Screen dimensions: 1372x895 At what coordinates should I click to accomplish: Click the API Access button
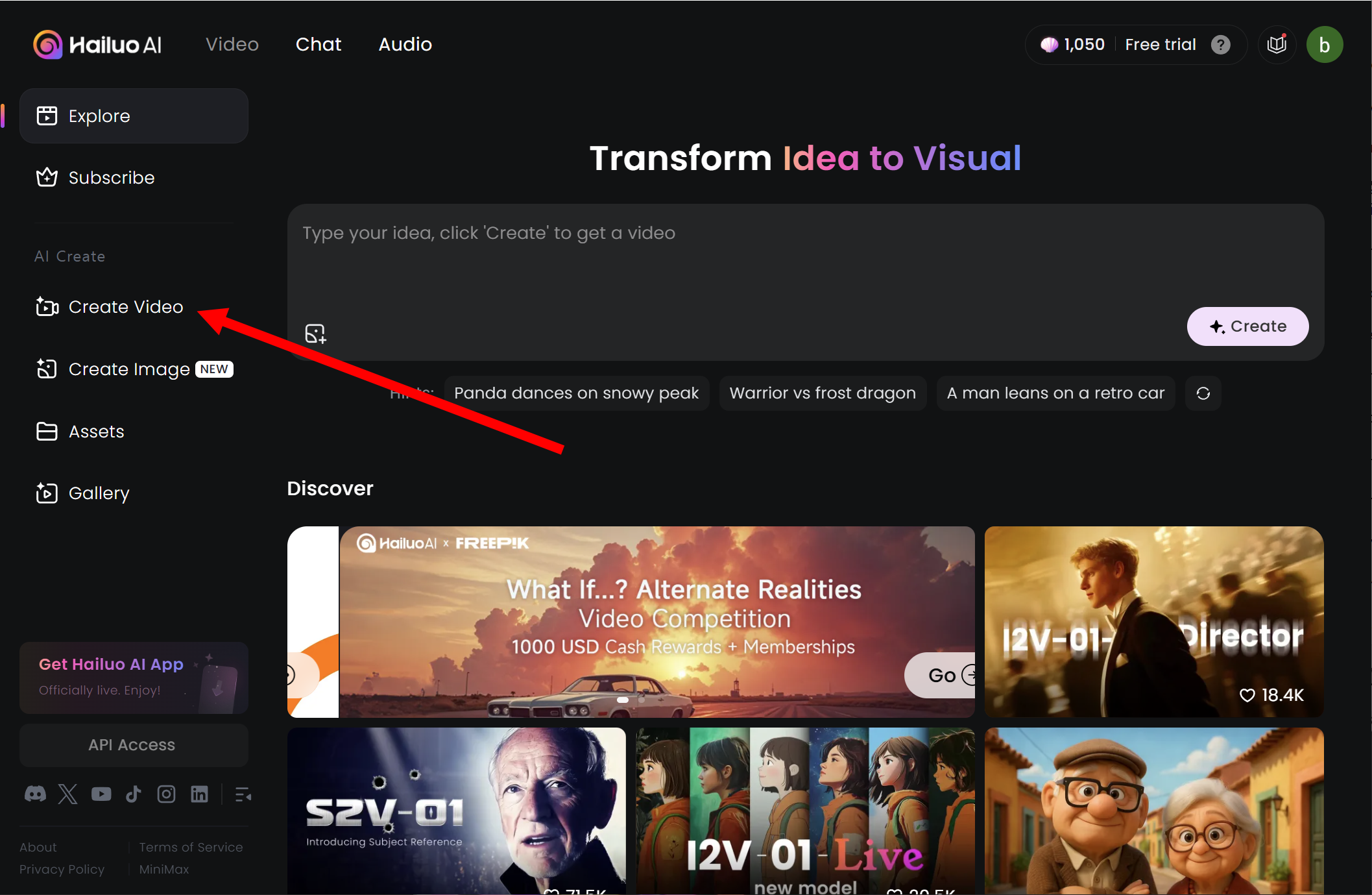click(133, 745)
